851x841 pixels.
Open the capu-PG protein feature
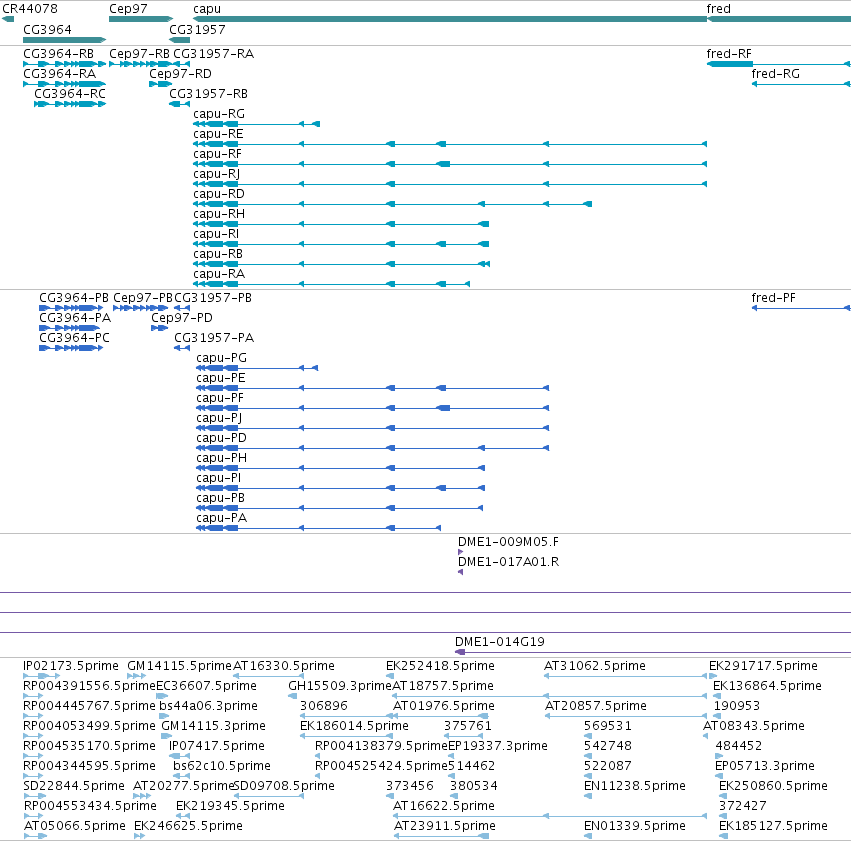tap(257, 368)
